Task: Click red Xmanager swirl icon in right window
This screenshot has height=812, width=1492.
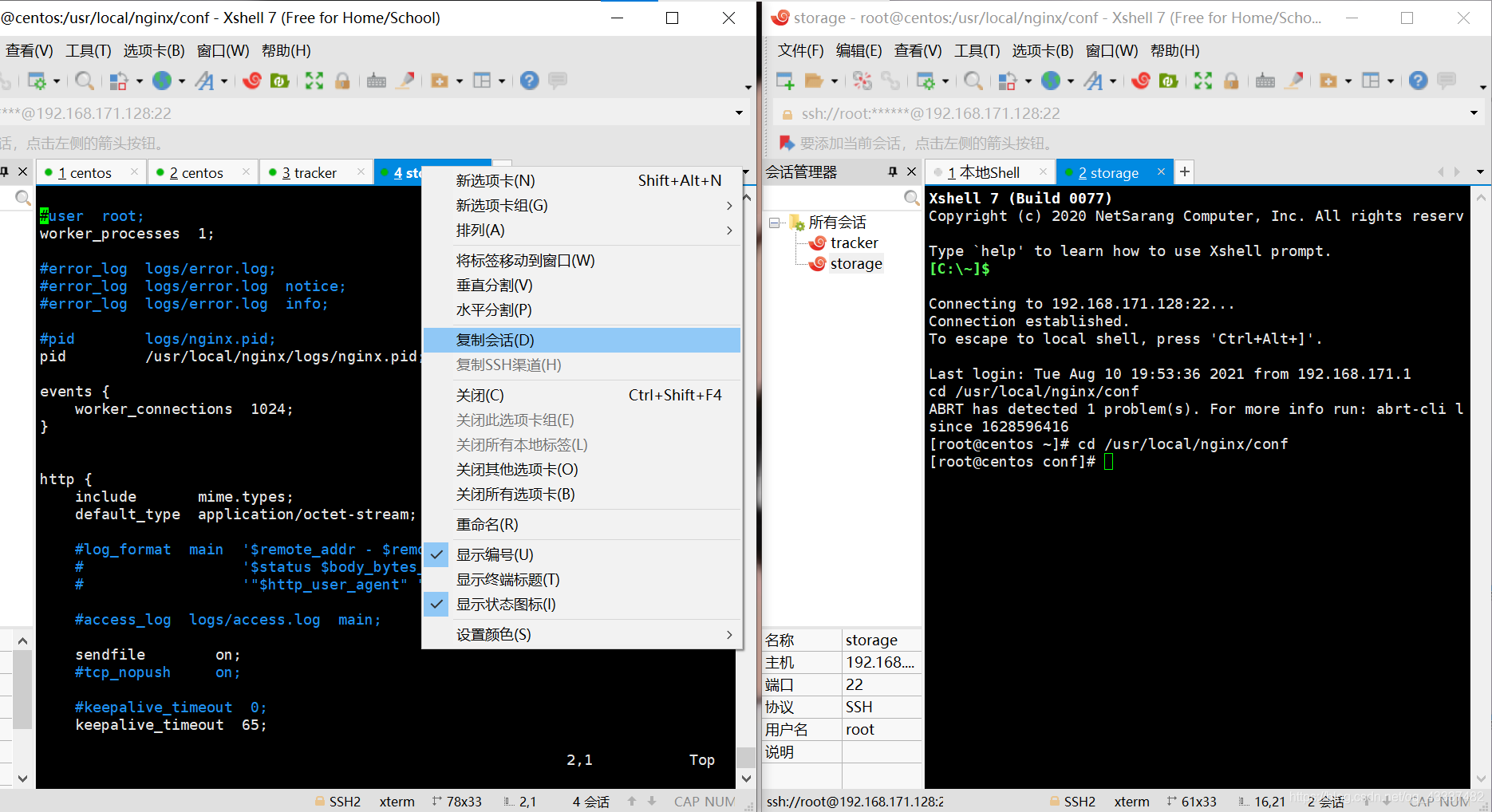Action: click(1141, 81)
